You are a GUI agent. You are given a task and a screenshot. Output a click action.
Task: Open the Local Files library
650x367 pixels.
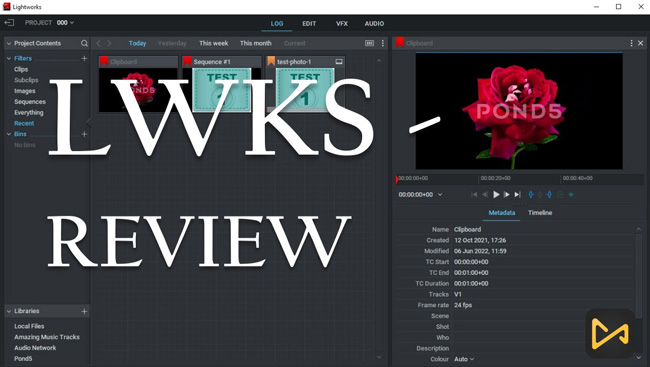tap(29, 326)
